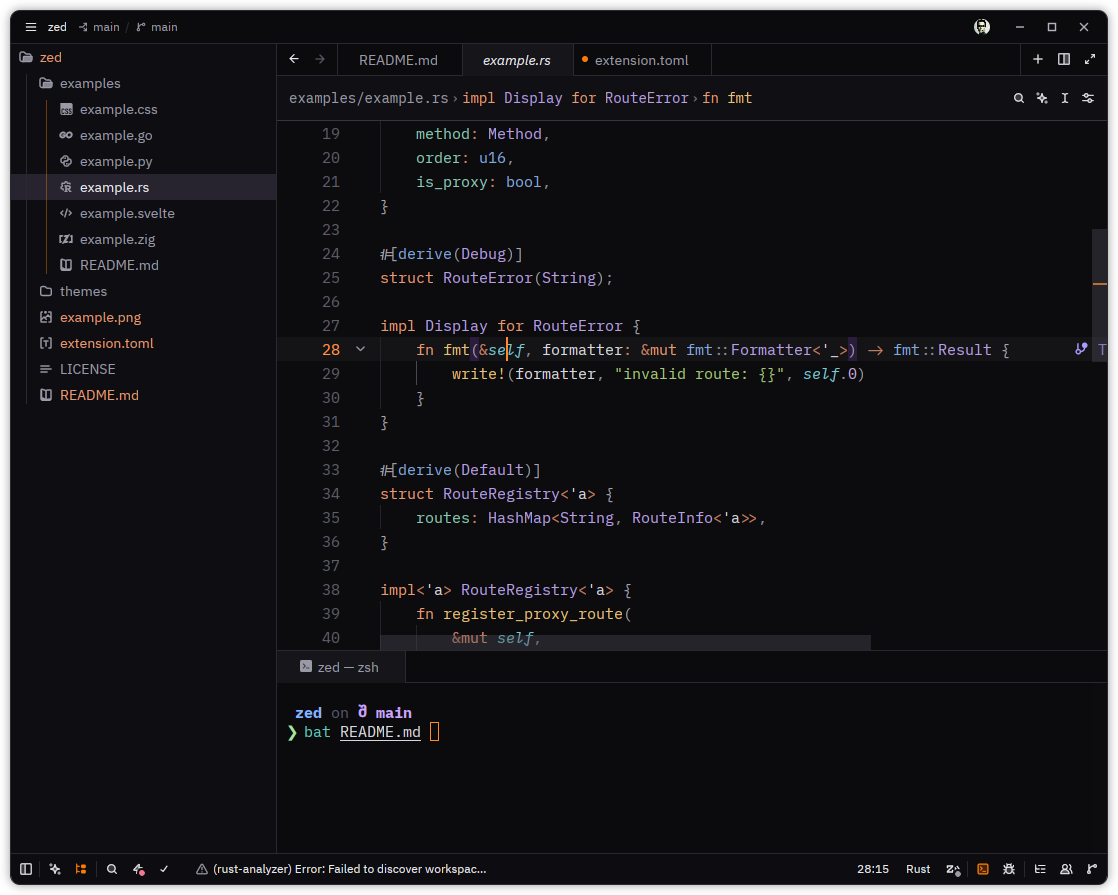1118x895 pixels.
Task: Click line number 34 in the gutter
Action: 331,493
